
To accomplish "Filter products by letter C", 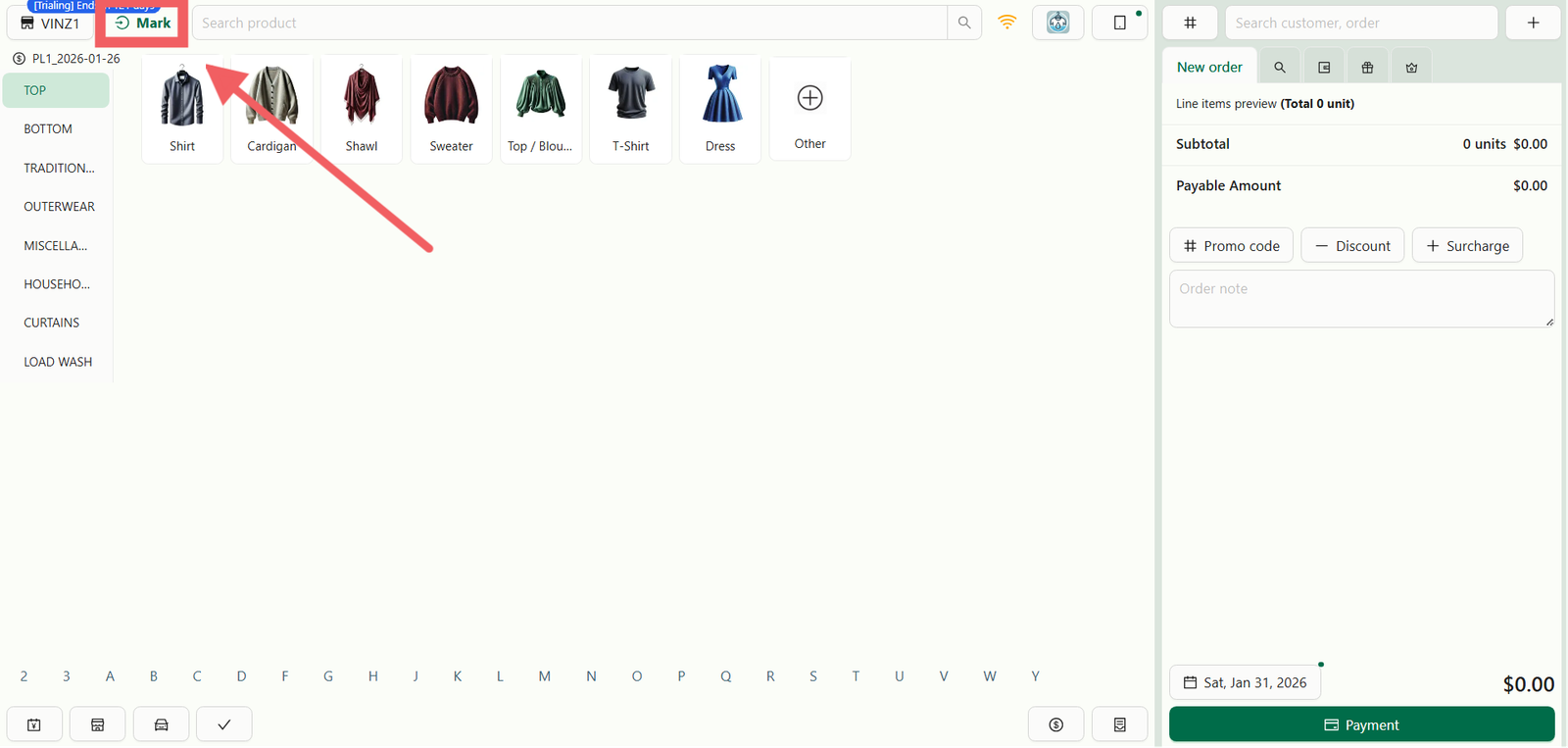I will tap(197, 676).
